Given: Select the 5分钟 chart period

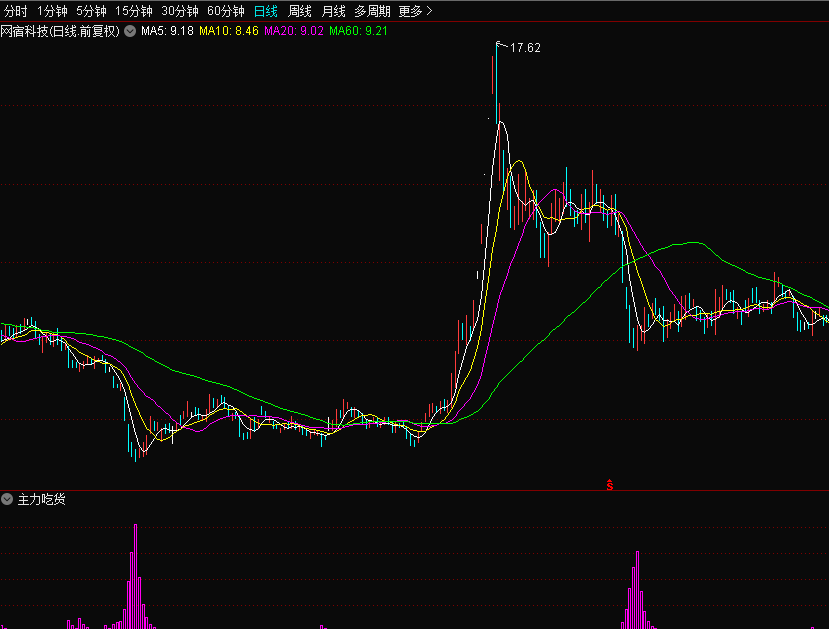Looking at the screenshot, I should tap(91, 11).
